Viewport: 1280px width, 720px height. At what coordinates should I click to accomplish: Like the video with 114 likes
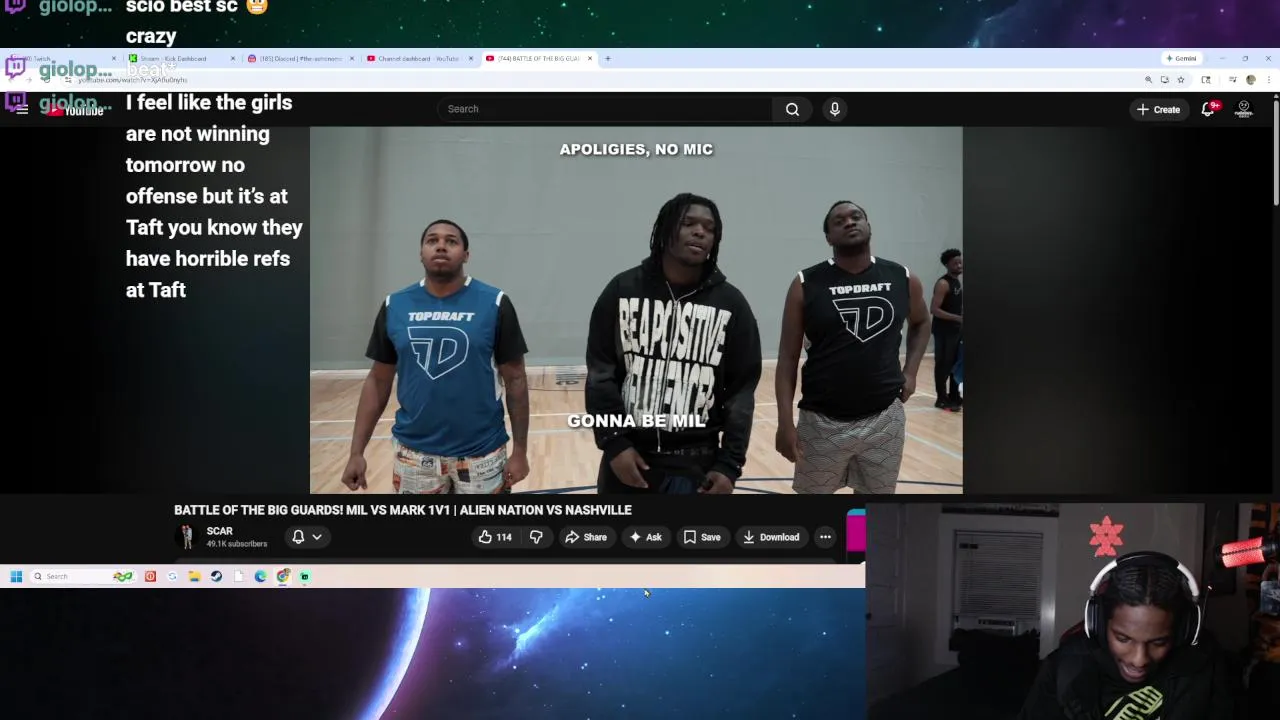pos(494,537)
